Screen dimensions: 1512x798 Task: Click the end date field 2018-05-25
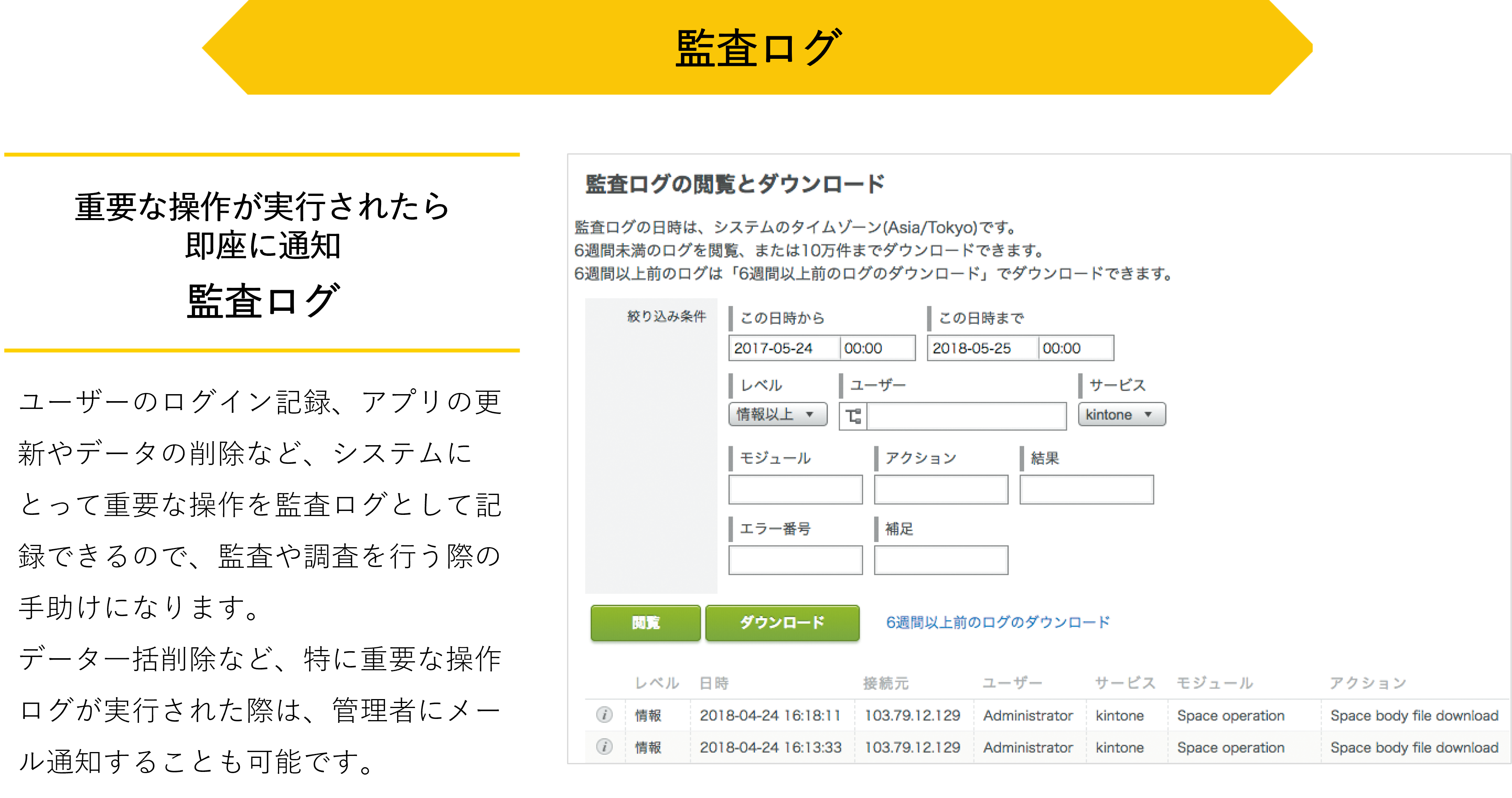[982, 348]
